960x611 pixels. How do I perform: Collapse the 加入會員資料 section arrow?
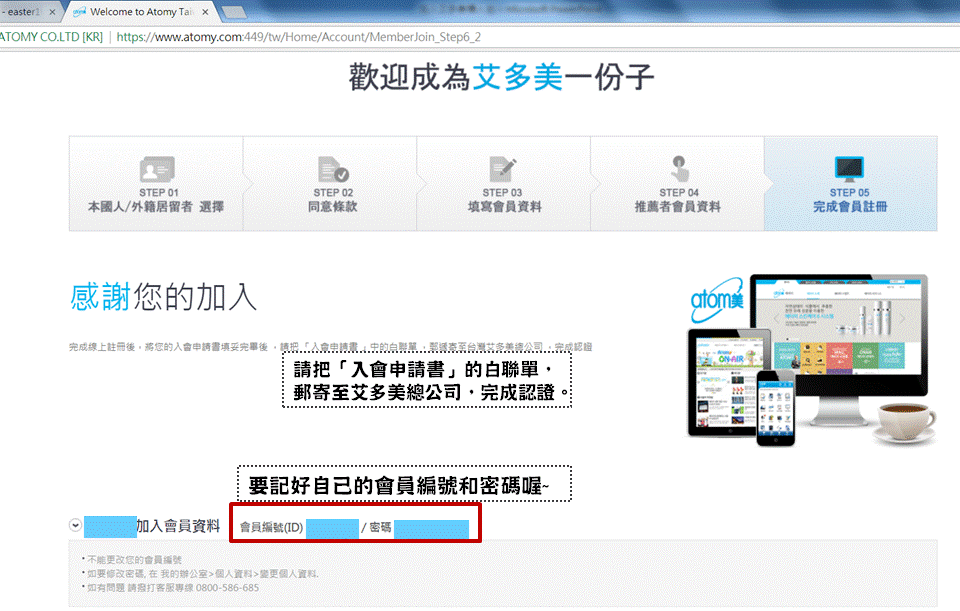75,525
